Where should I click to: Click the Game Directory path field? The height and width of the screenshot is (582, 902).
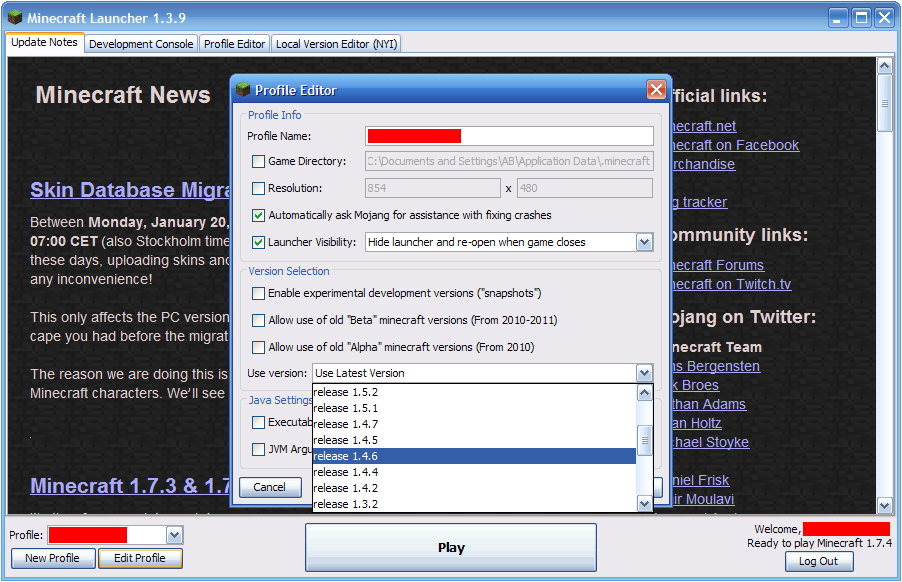(x=509, y=162)
